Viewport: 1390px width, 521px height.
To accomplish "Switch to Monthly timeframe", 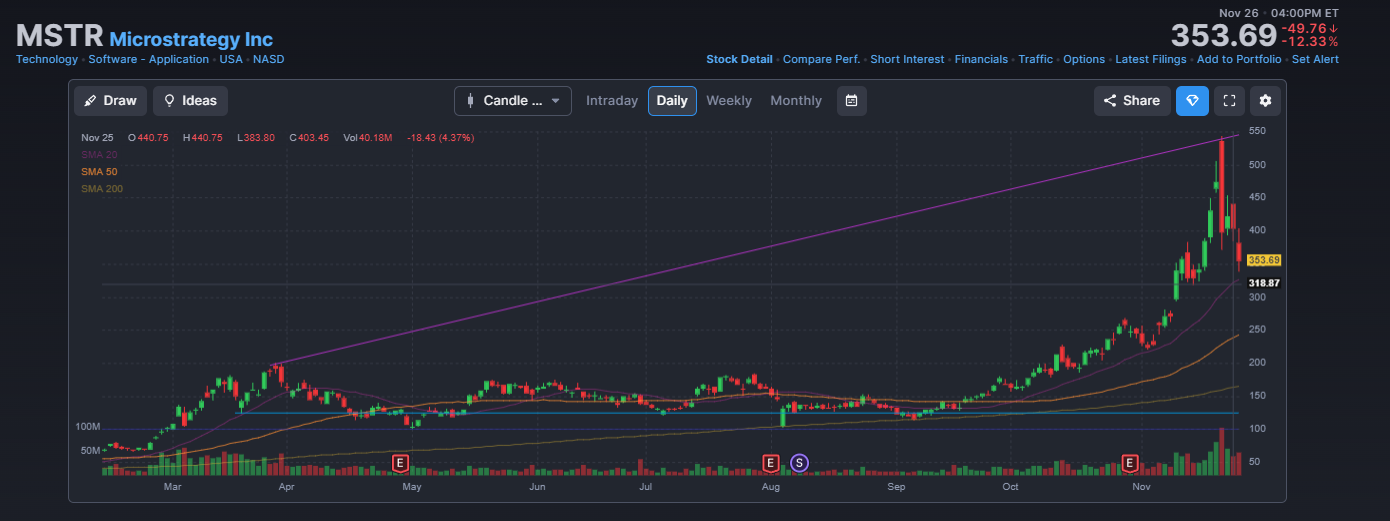I will tap(796, 101).
